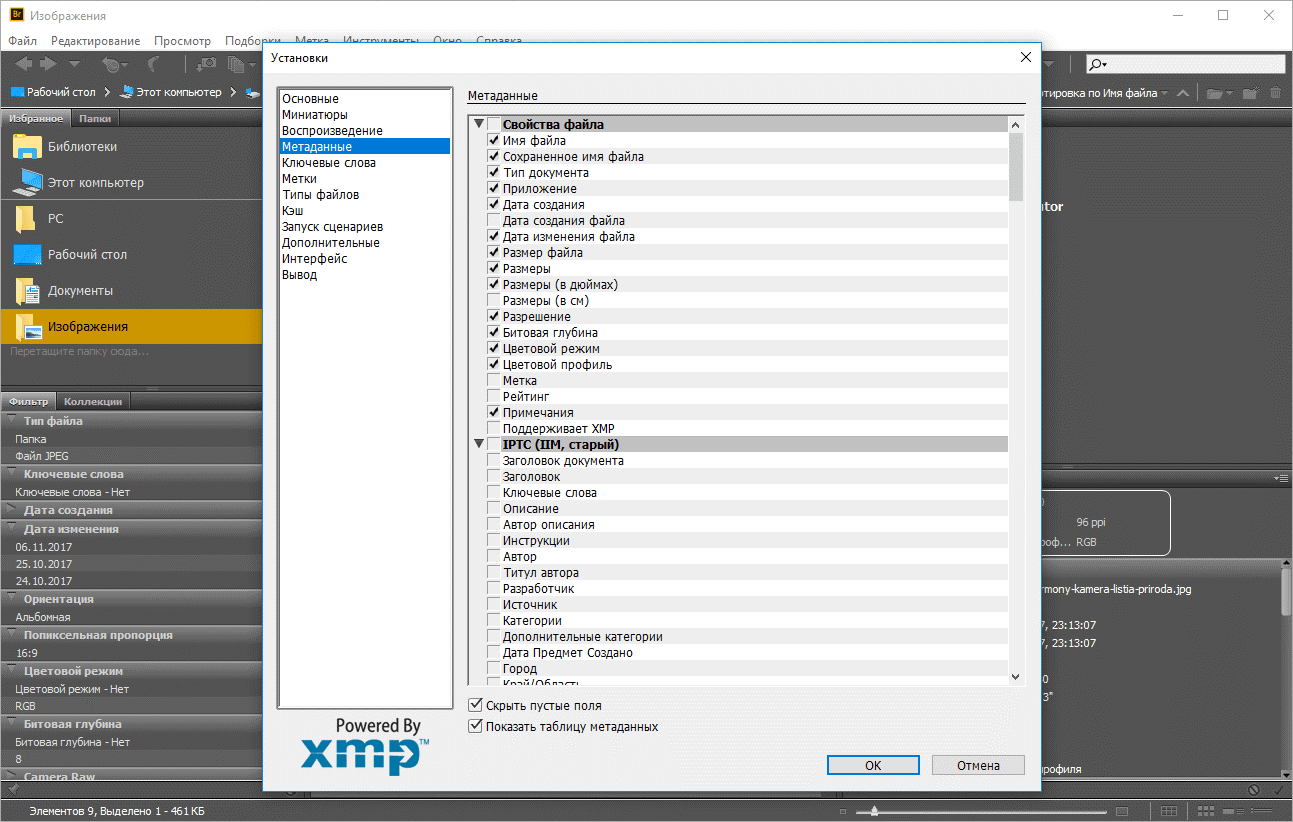1293x822 pixels.
Task: Create a new folder icon
Action: tap(1250, 93)
